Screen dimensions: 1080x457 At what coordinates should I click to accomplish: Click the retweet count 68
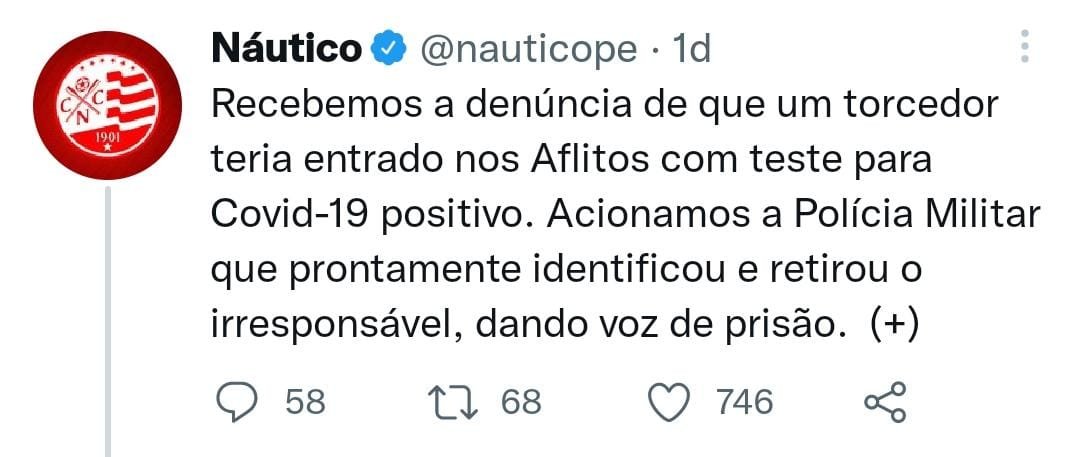click(521, 402)
